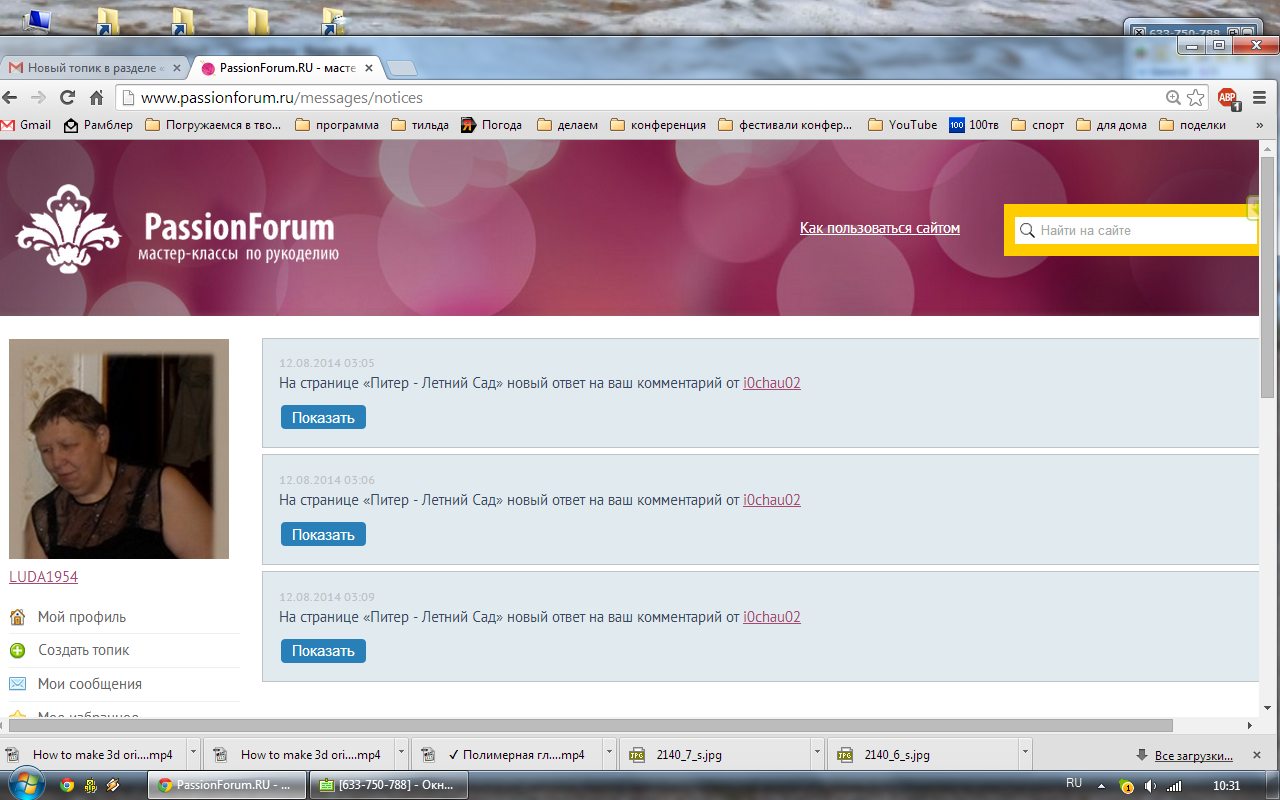Open the network signal icon in the tray
Viewport: 1280px width, 800px height.
(x=1175, y=785)
